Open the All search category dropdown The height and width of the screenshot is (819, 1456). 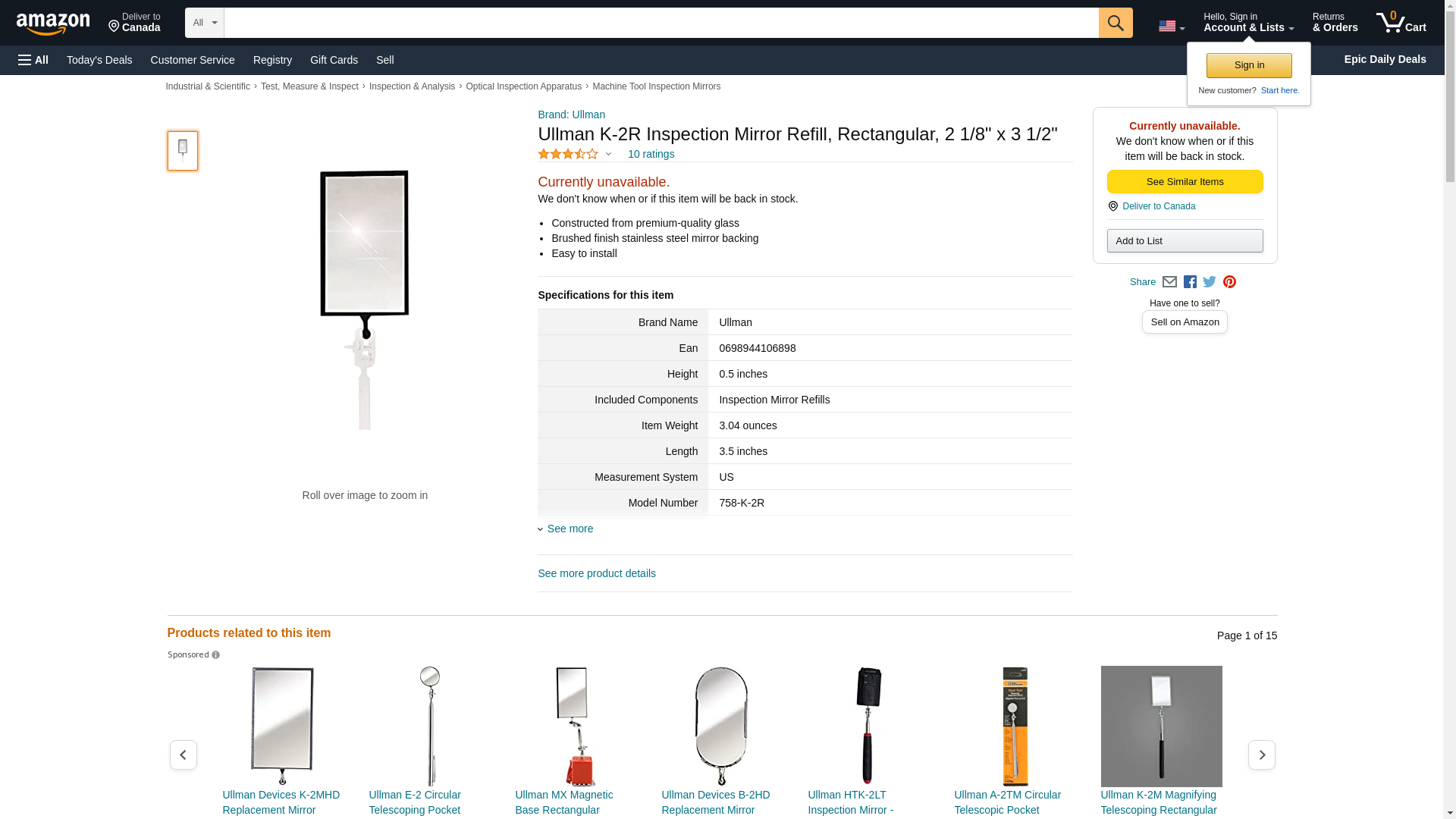[205, 23]
